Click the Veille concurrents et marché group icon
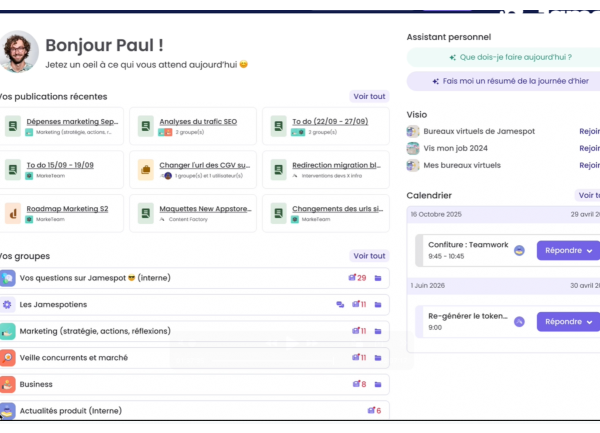600x433 pixels. 8,357
